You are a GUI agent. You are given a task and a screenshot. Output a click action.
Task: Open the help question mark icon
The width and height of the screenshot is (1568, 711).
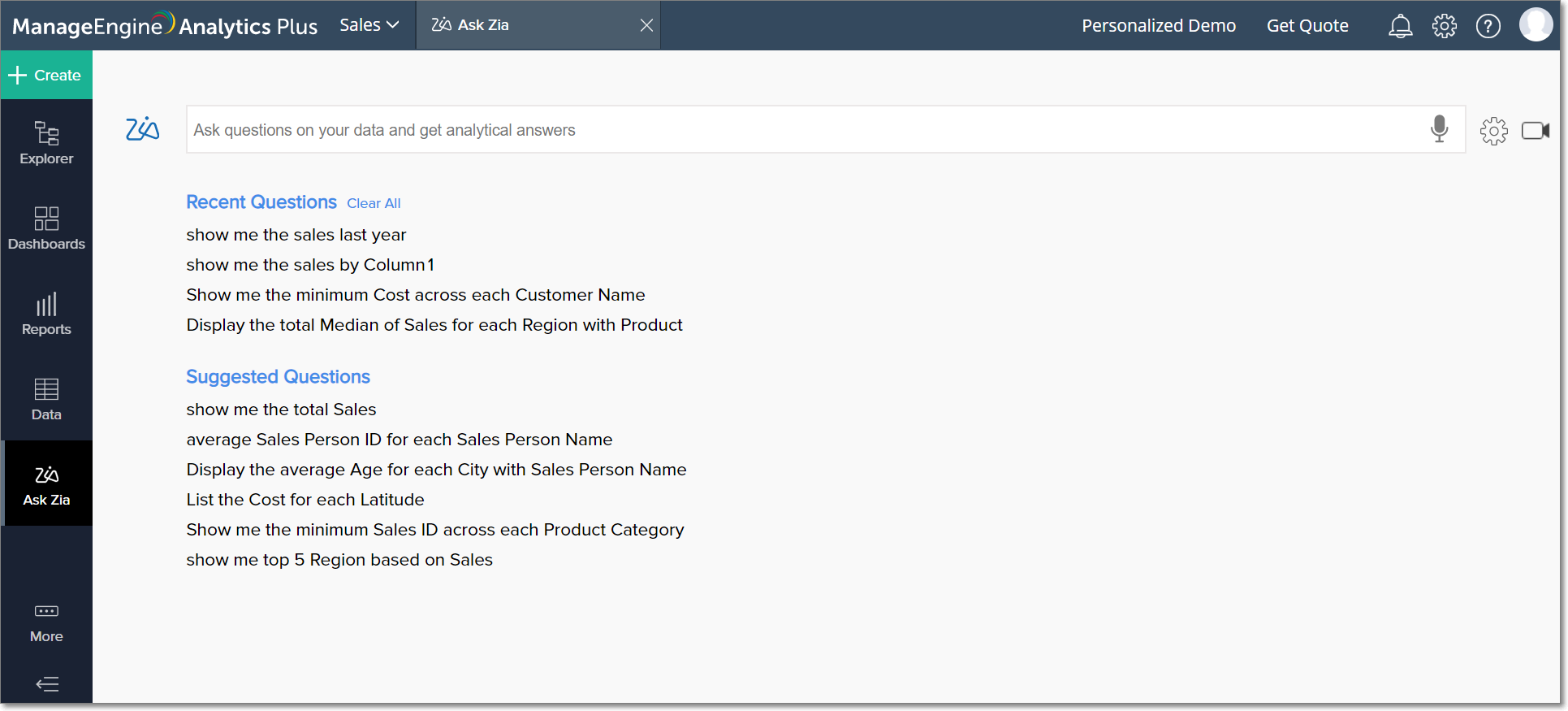click(x=1488, y=26)
